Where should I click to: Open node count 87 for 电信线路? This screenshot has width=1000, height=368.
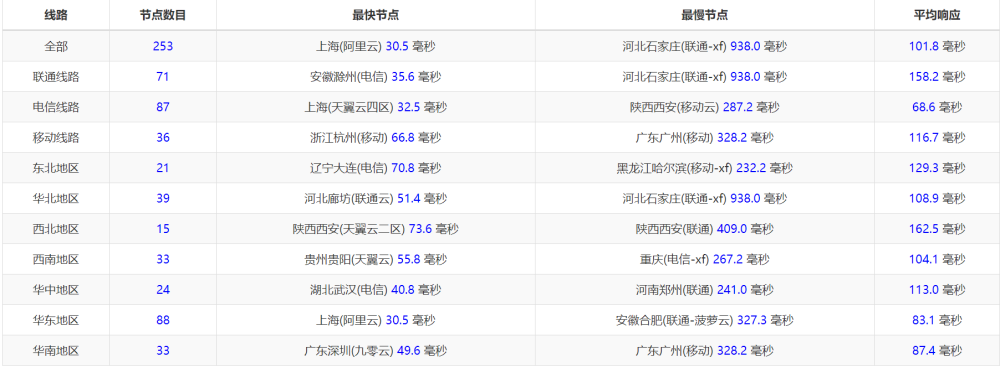click(x=163, y=107)
